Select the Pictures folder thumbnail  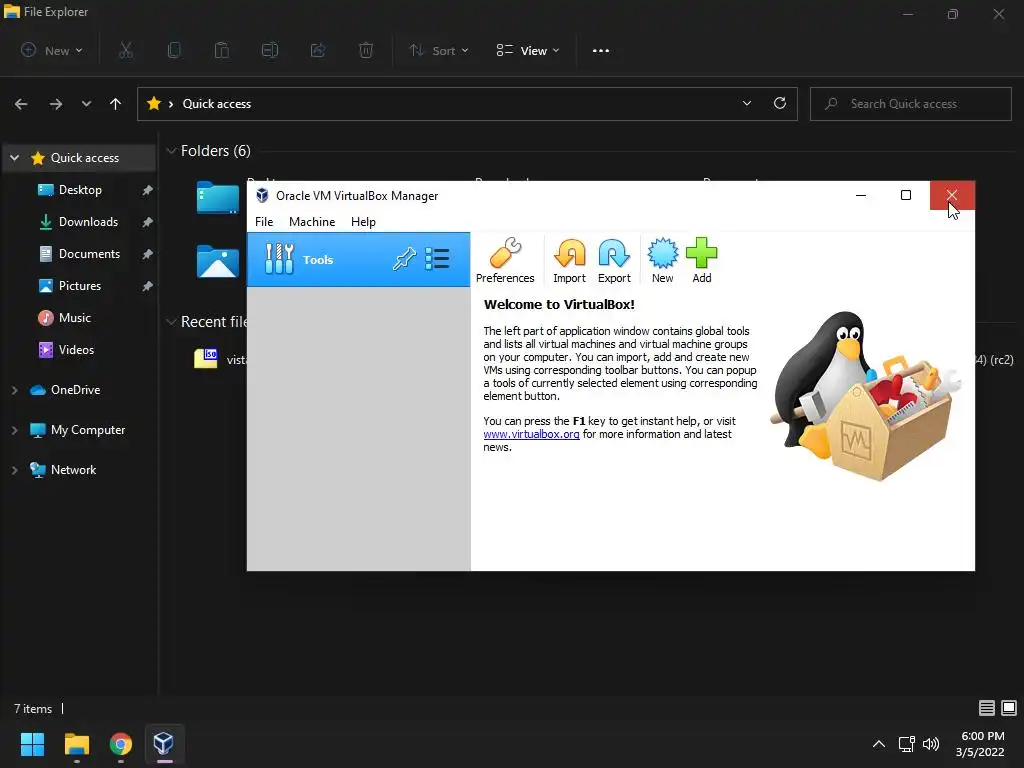point(217,262)
